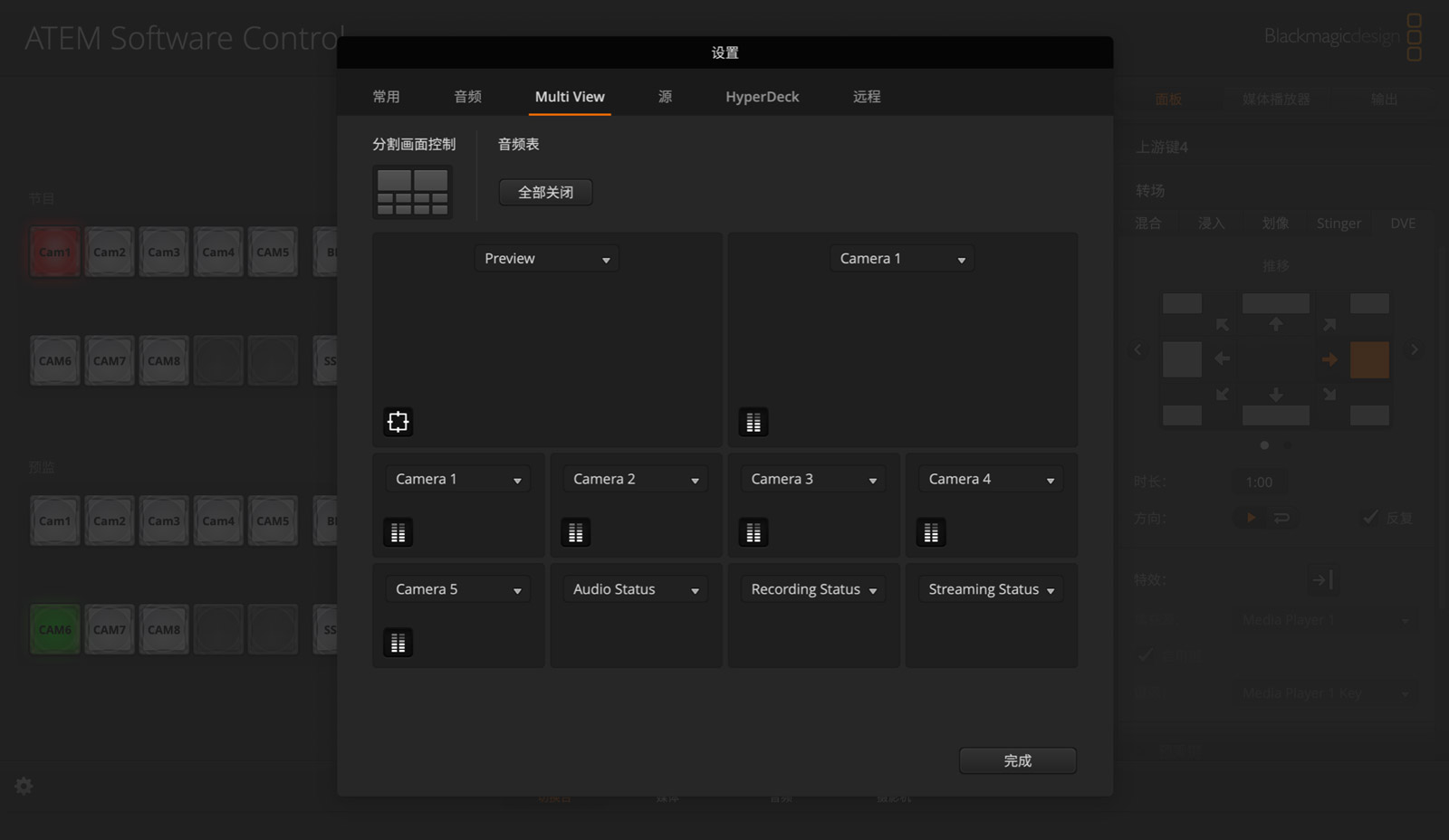This screenshot has height=840, width=1449.
Task: Select CAM6 on the program bus
Action: 55,360
